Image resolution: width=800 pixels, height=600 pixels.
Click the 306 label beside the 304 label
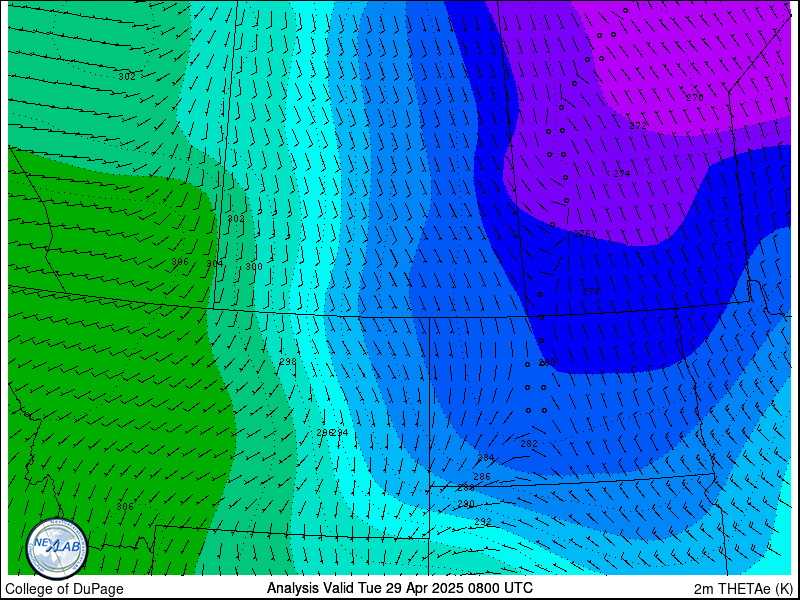(x=180, y=262)
